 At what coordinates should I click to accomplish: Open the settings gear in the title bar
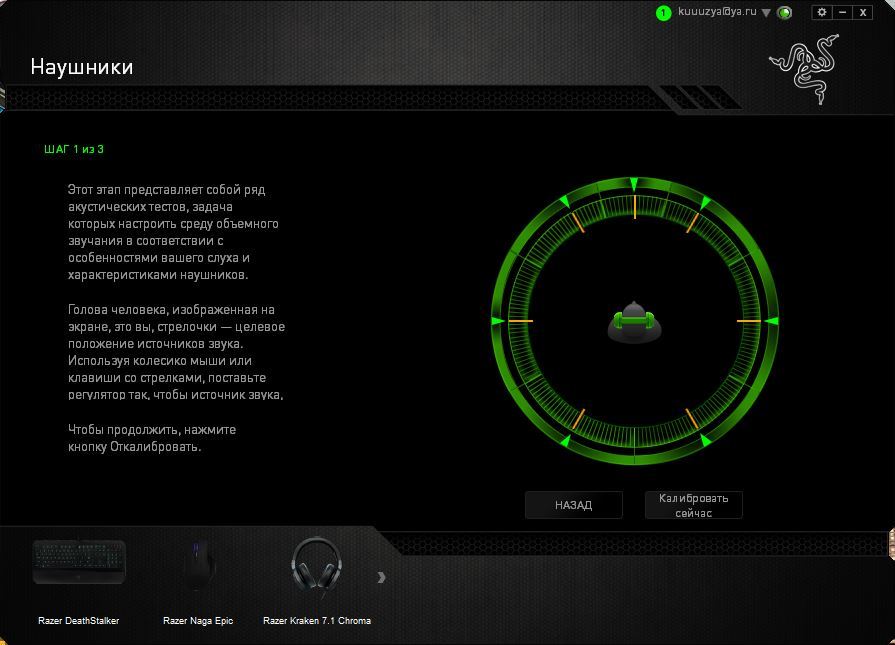822,12
